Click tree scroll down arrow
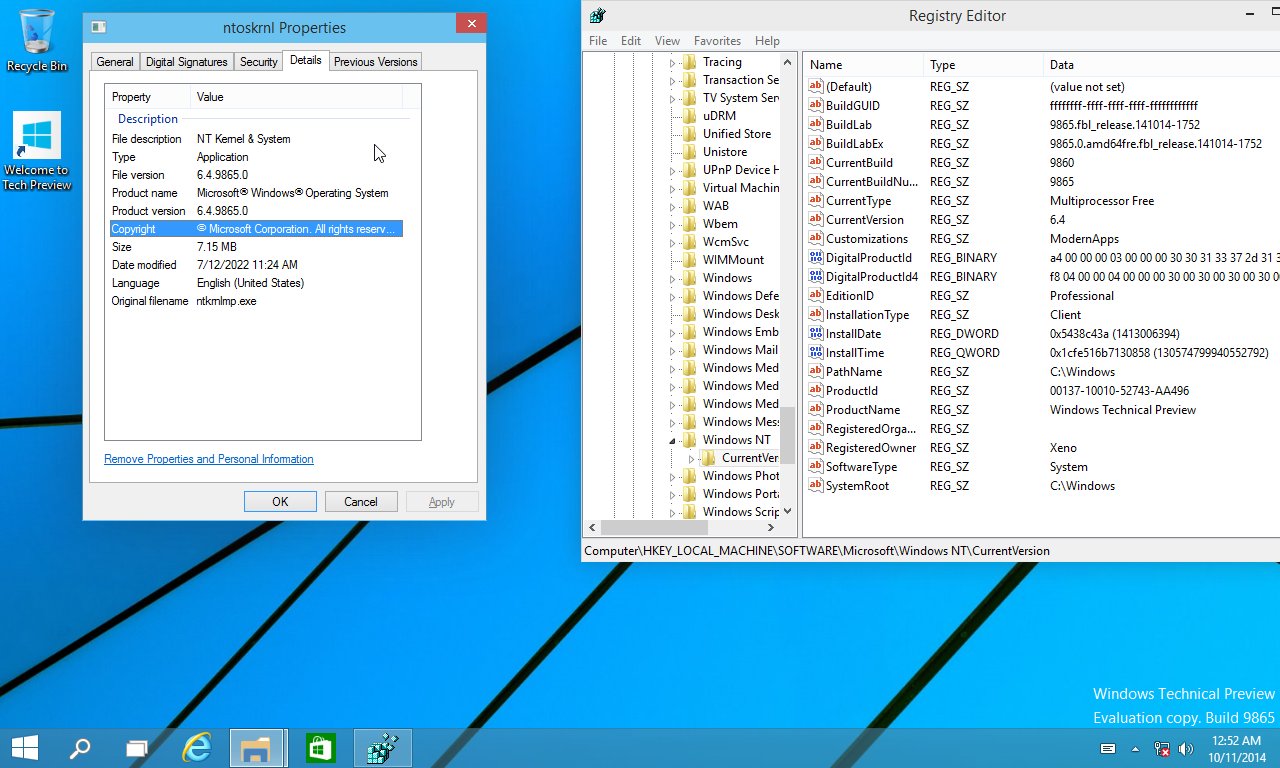 pos(788,511)
